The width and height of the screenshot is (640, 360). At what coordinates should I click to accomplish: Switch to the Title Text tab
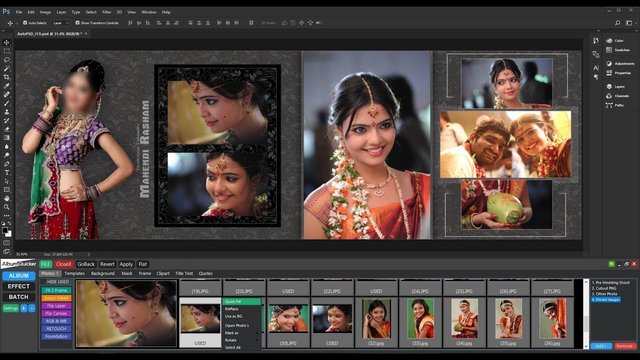[184, 273]
